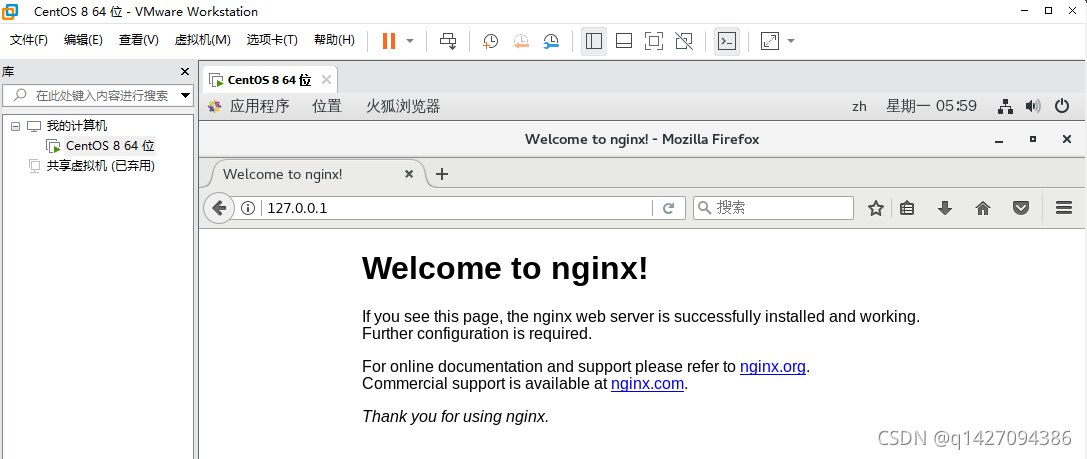Screen dimensions: 1087x459
Task: Open the Firefox hamburger menu
Action: point(1064,208)
